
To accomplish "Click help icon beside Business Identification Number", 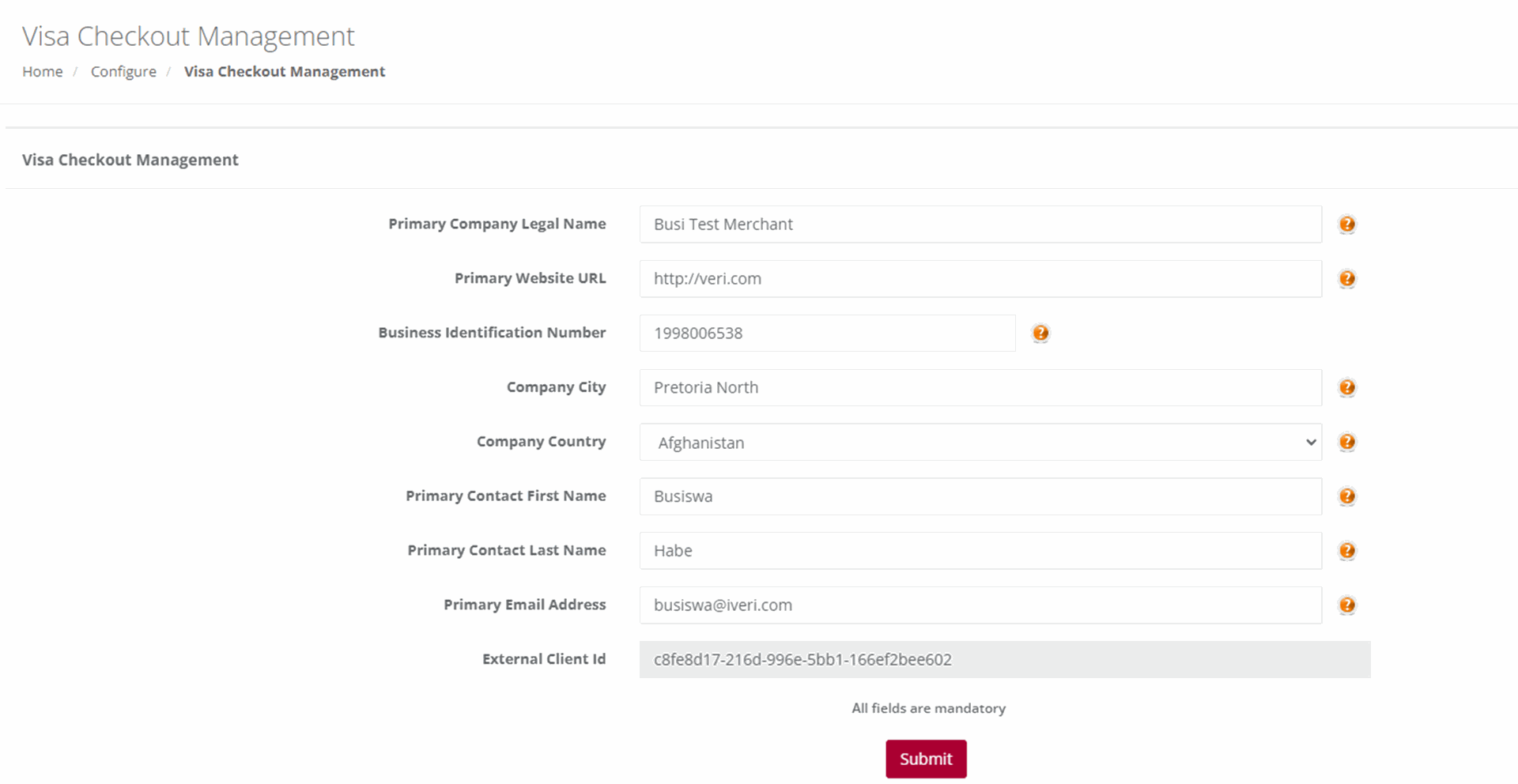I will click(1040, 333).
